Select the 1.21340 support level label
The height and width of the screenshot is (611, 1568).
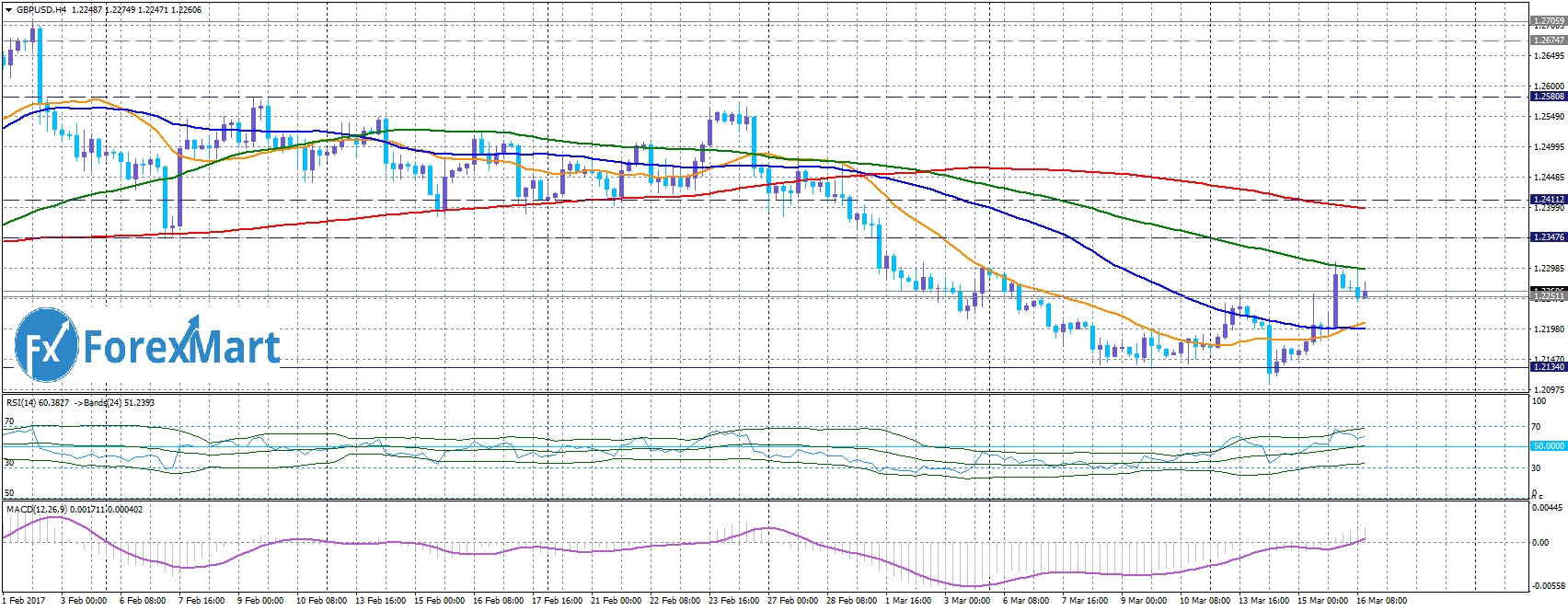click(x=1547, y=367)
